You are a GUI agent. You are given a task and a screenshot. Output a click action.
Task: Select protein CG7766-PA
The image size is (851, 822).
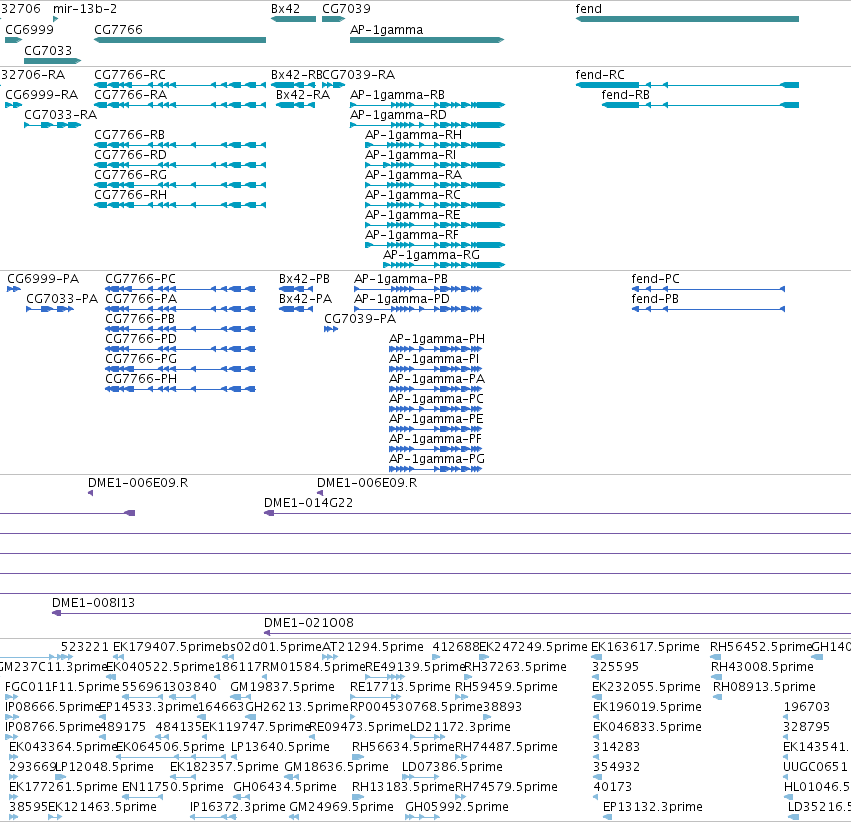click(141, 299)
